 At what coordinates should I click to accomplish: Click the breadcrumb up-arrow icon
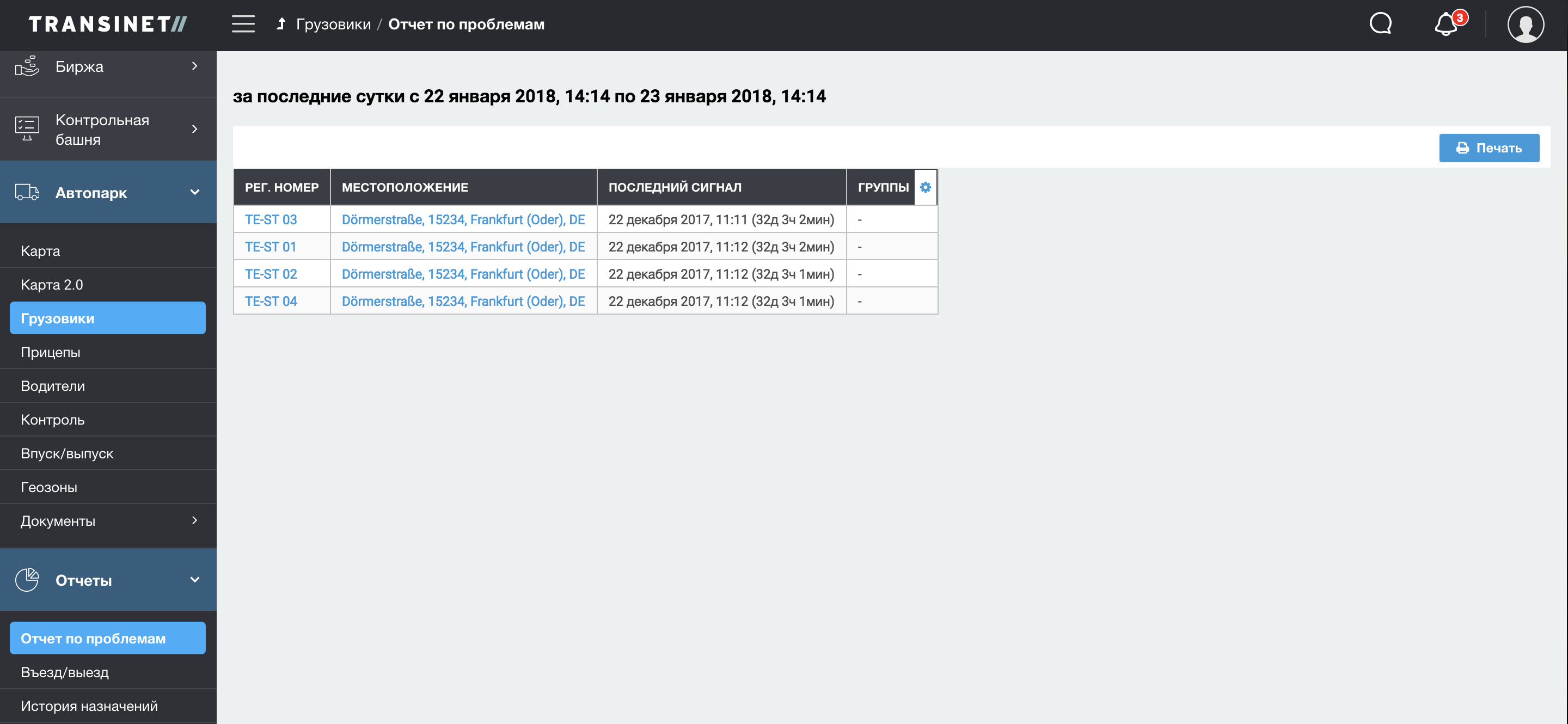click(x=280, y=24)
